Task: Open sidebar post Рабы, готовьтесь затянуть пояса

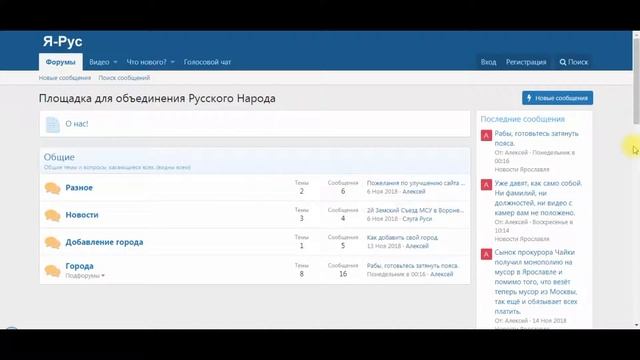Action: (536, 138)
